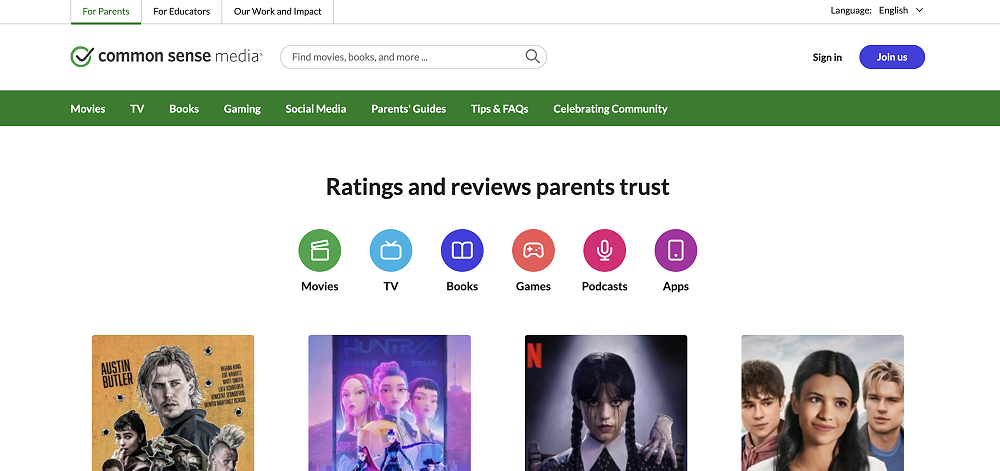Go to Common Sense Media logo home
This screenshot has height=471, width=1000.
pyautogui.click(x=167, y=57)
